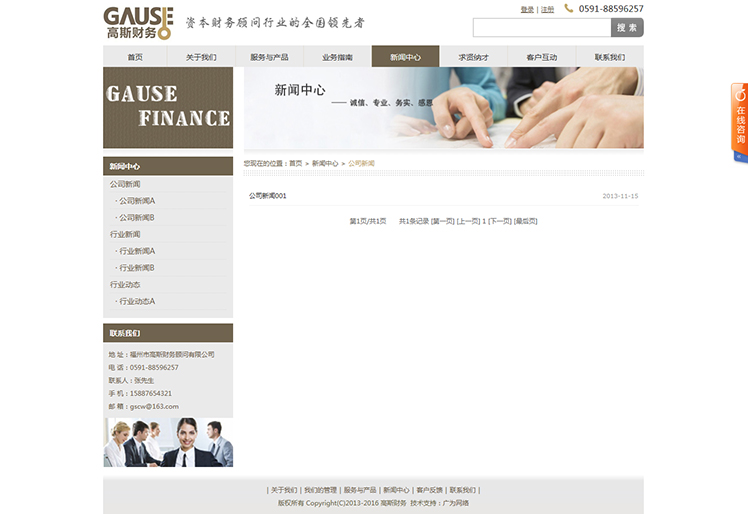Open 联系我们 in the navigation bar
This screenshot has width=748, height=514.
point(609,57)
